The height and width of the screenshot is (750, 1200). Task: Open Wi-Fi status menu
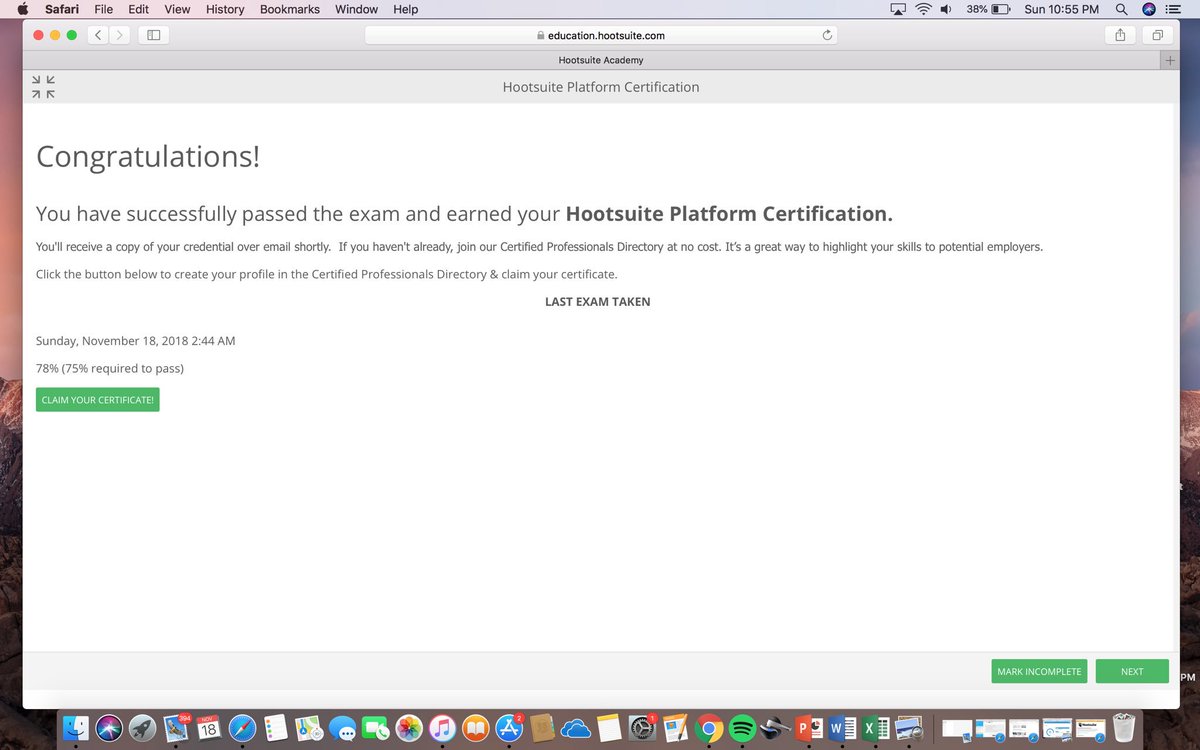(923, 9)
